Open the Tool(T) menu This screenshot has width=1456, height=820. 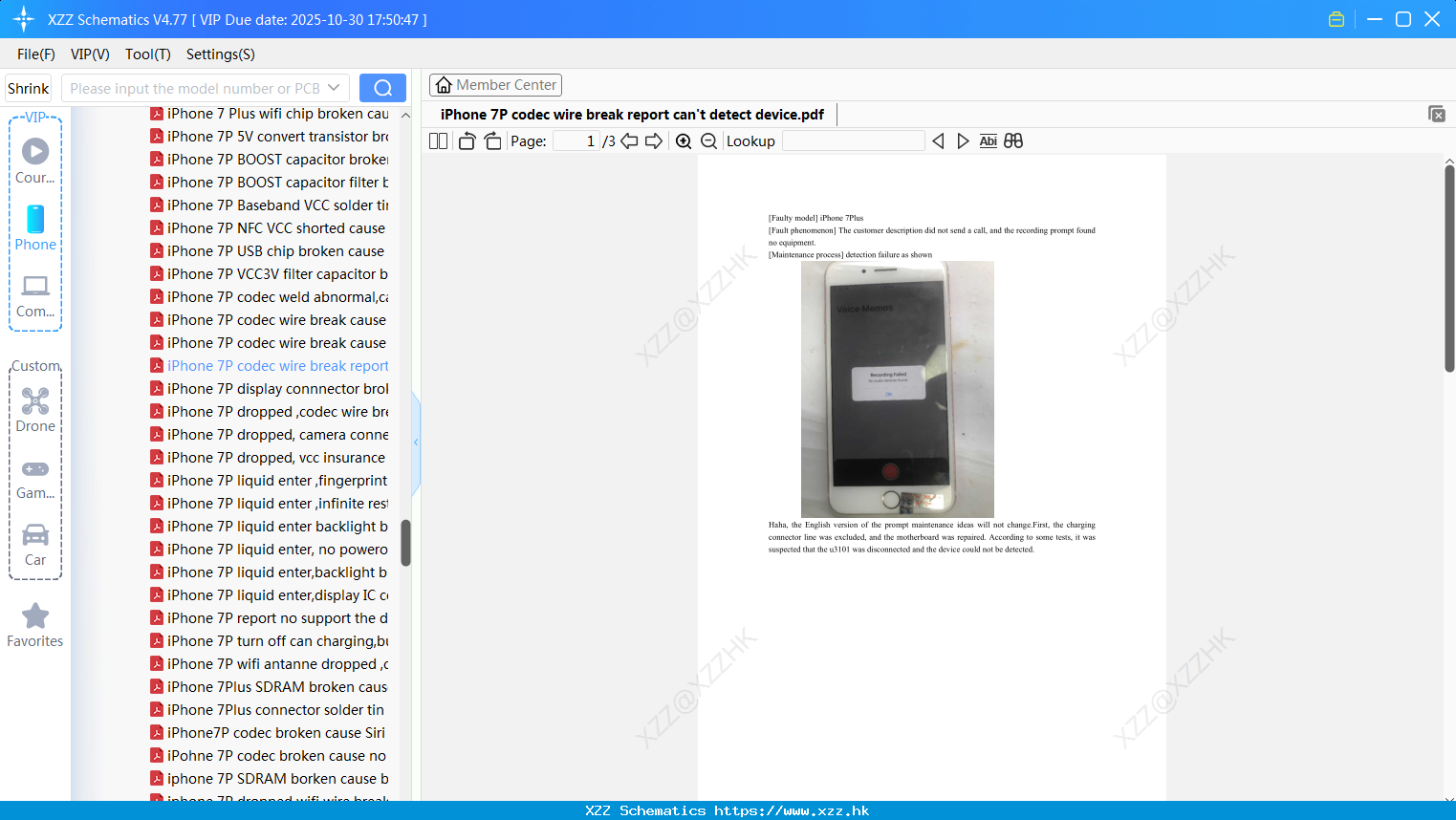[148, 54]
